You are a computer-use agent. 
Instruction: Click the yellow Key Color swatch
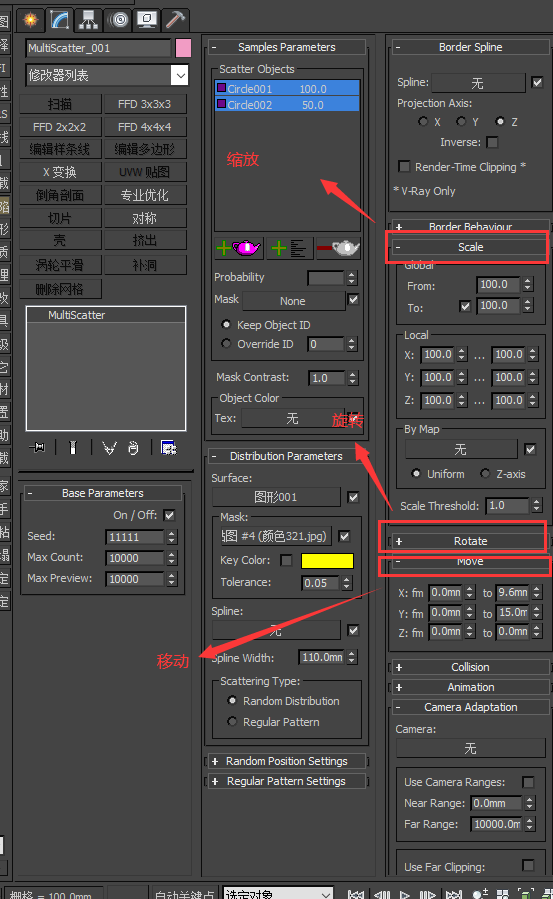point(327,560)
